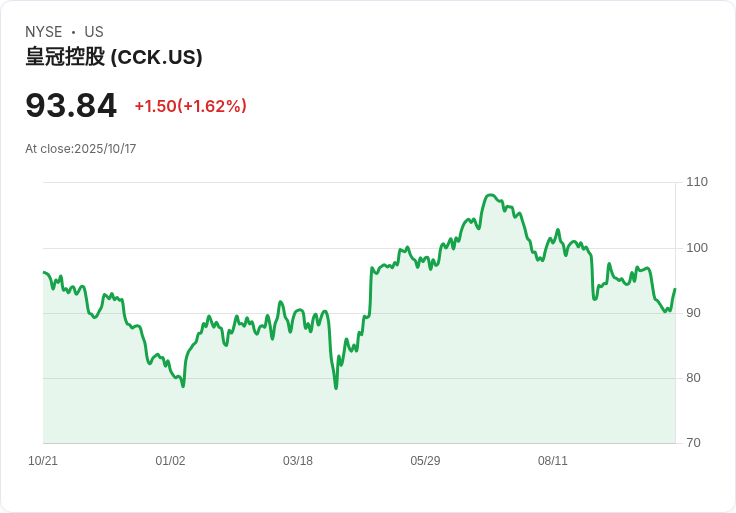736x513 pixels.
Task: Click the leftmost start of the price line
Action: [43, 272]
